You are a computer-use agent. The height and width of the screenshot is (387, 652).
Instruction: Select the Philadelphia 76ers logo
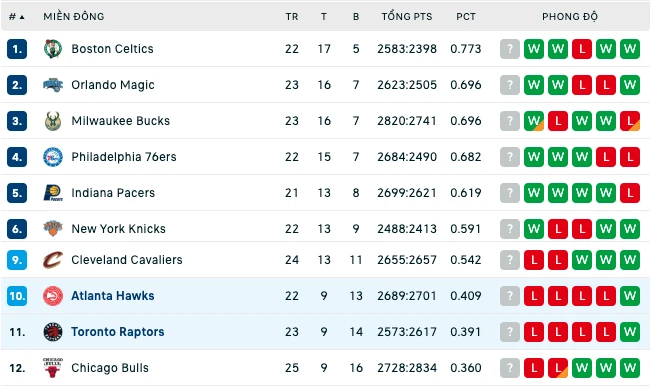coord(53,157)
